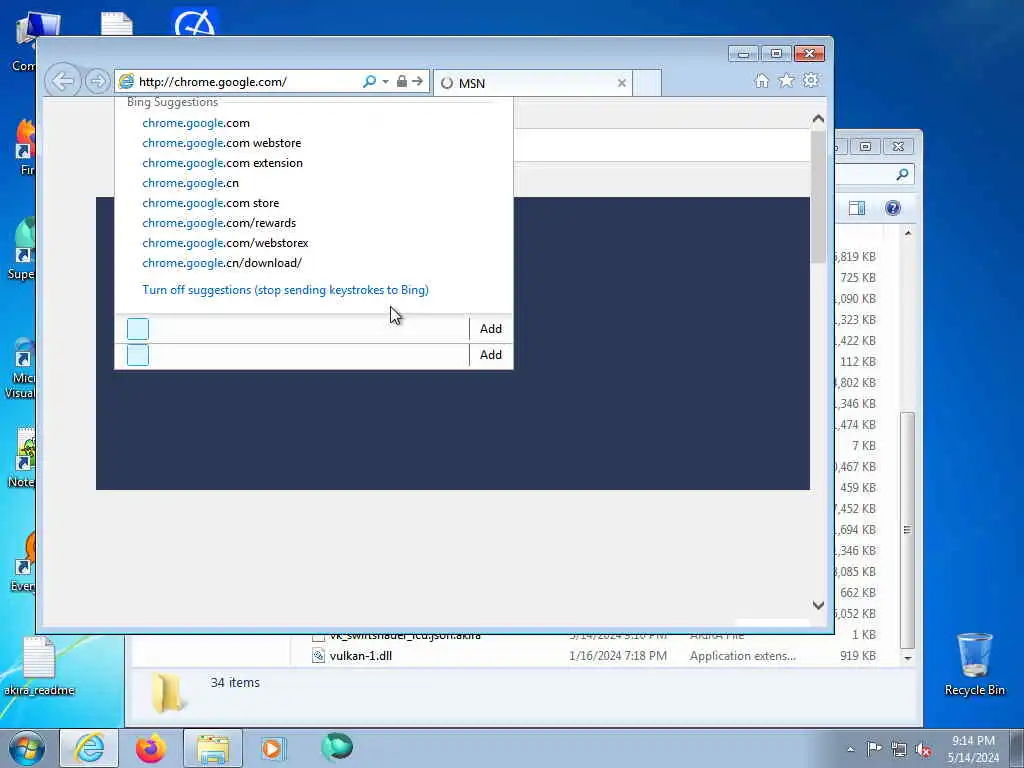Click Explorer file list scroll up arrow
Screen dimensions: 1024x768
(908, 233)
